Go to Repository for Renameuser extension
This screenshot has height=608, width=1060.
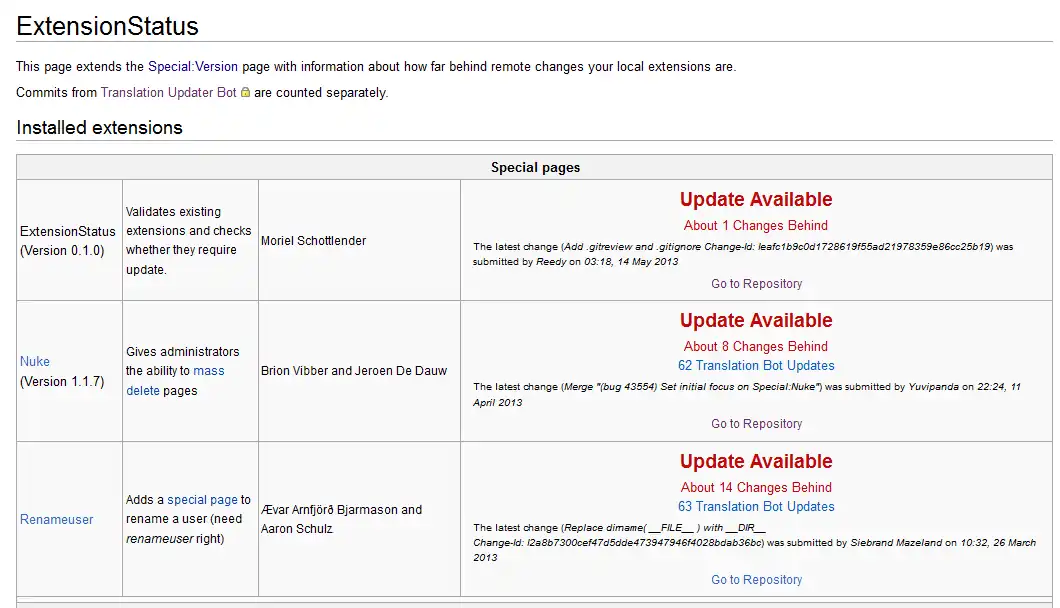[x=756, y=580]
